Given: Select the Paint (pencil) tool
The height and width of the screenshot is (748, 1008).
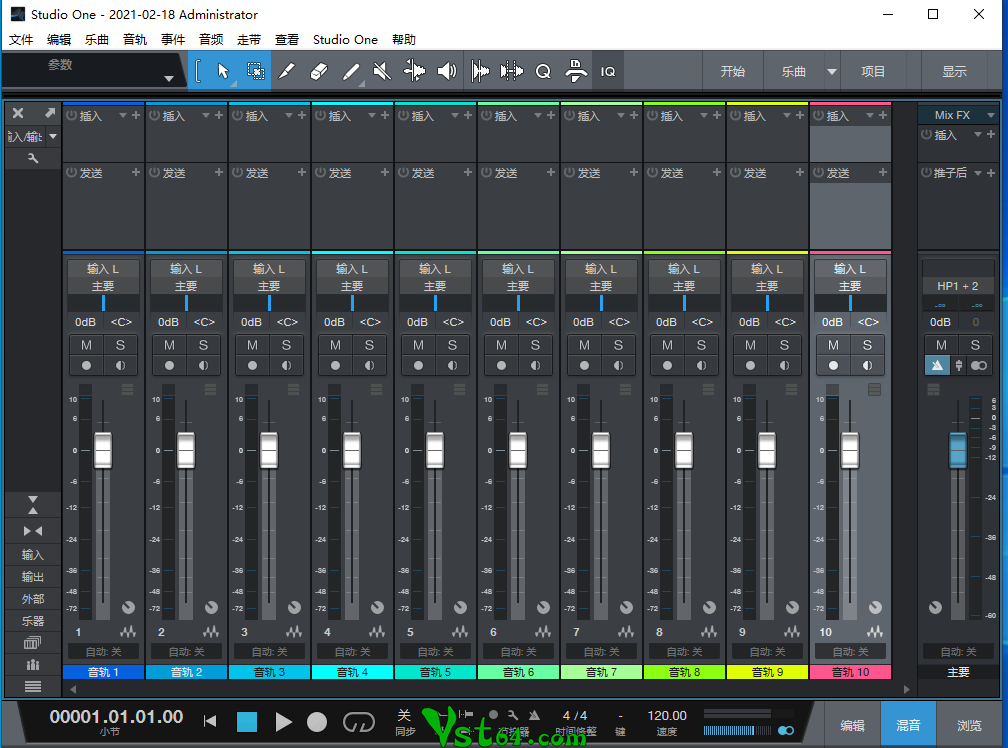Looking at the screenshot, I should (x=350, y=71).
